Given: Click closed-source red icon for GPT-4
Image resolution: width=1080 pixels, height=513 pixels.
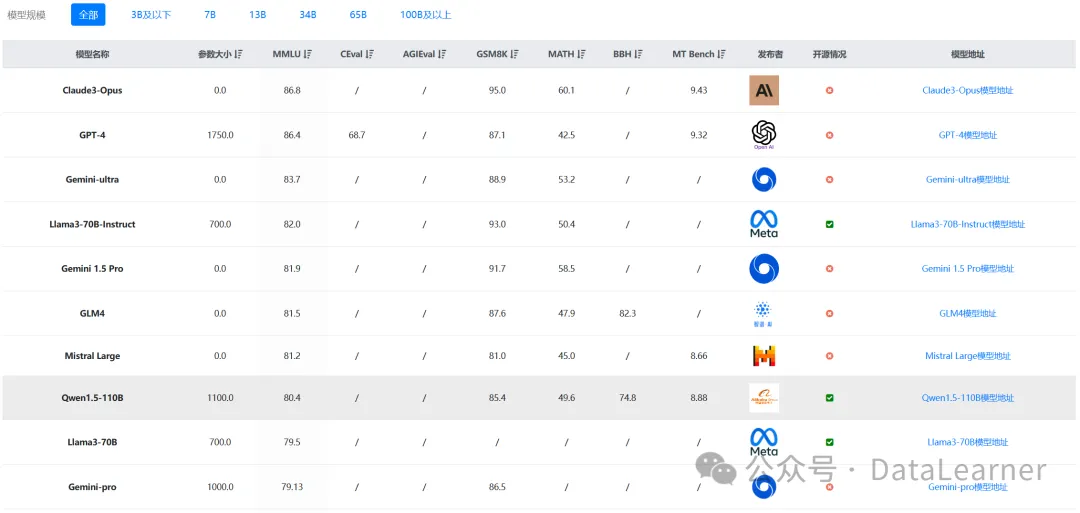Looking at the screenshot, I should pyautogui.click(x=829, y=135).
